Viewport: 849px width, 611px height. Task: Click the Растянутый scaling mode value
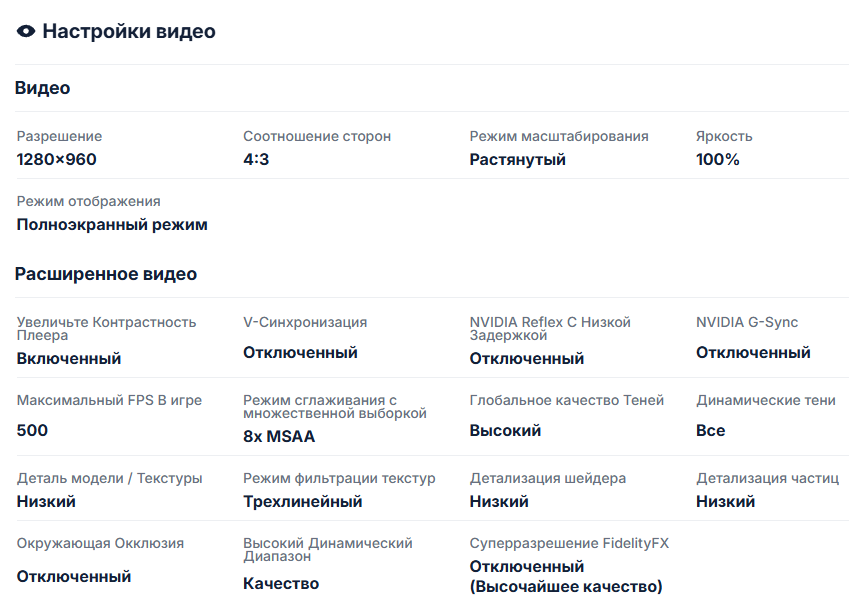pyautogui.click(x=518, y=160)
